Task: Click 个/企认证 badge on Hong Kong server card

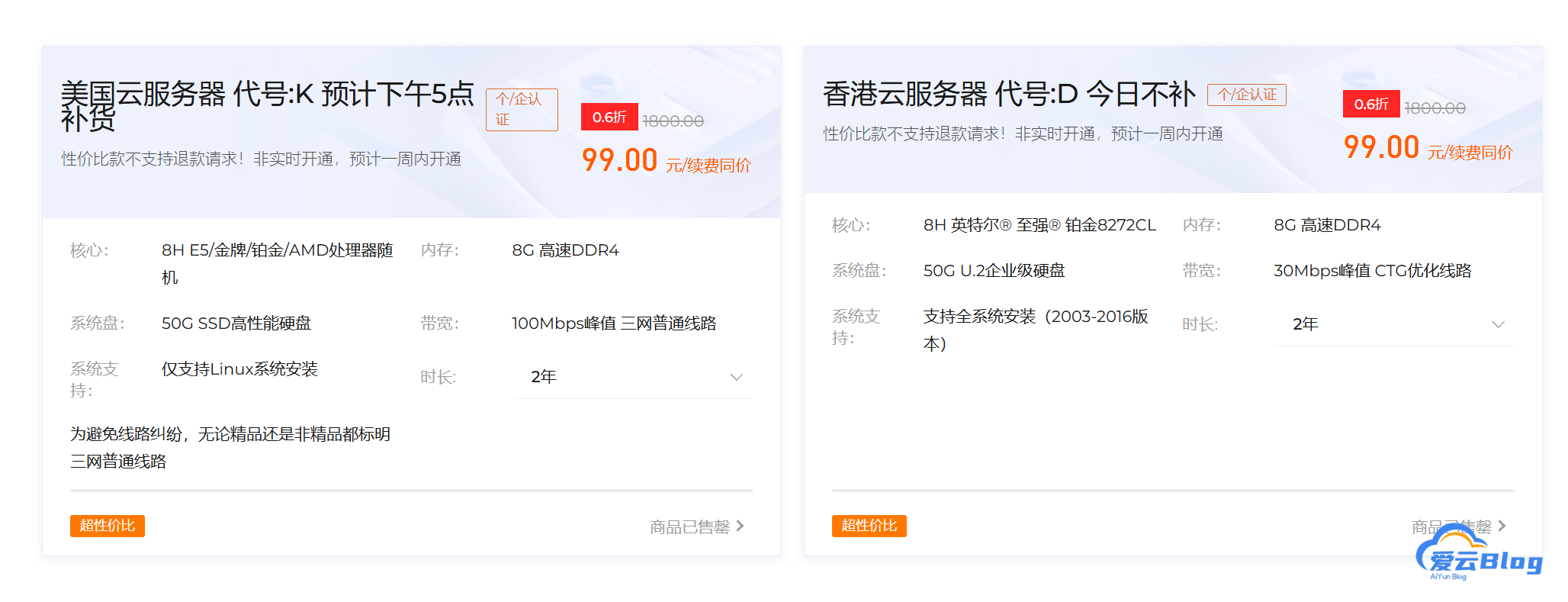Action: (x=1247, y=95)
